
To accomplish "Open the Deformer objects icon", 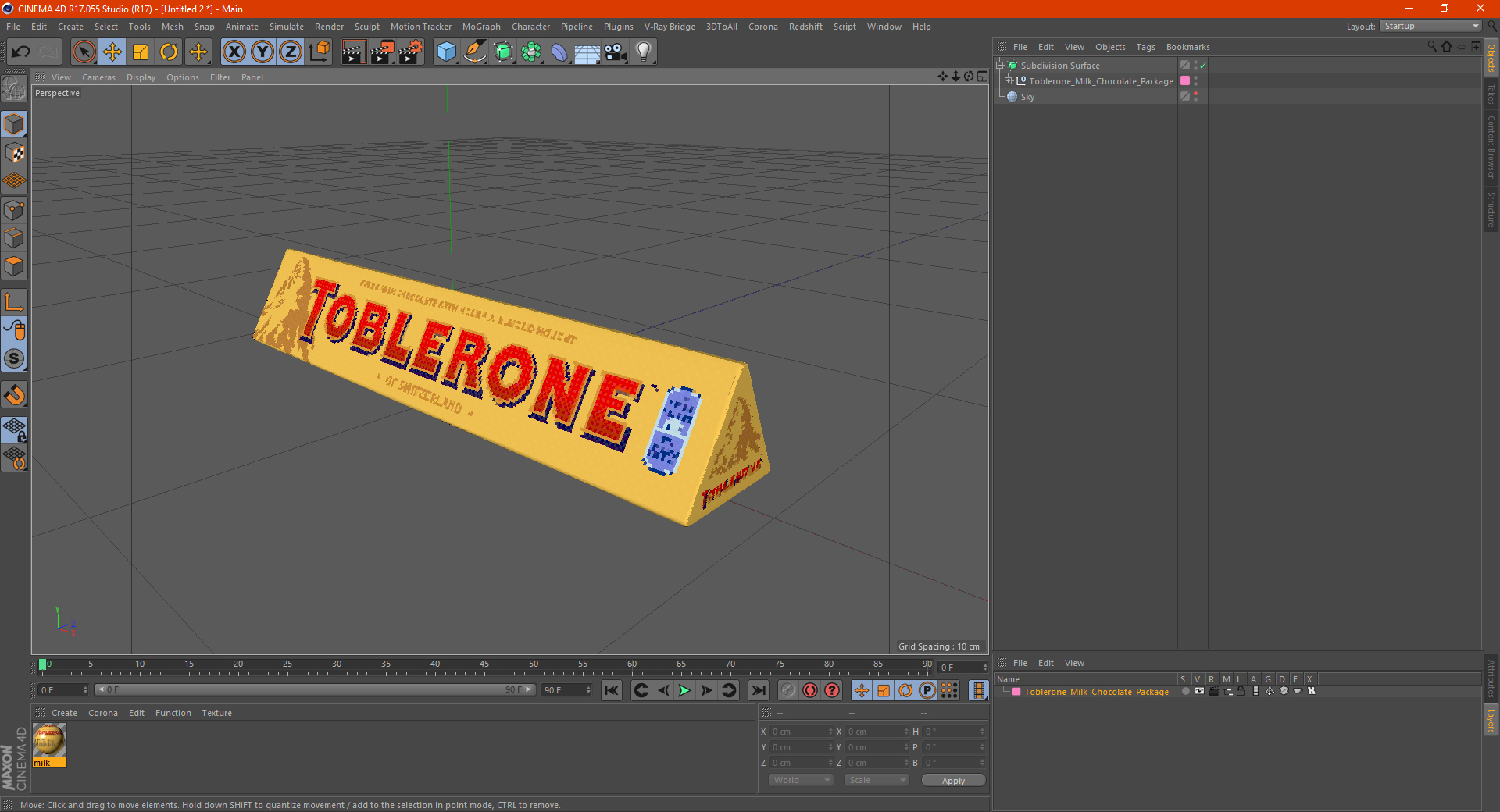I will (x=559, y=52).
